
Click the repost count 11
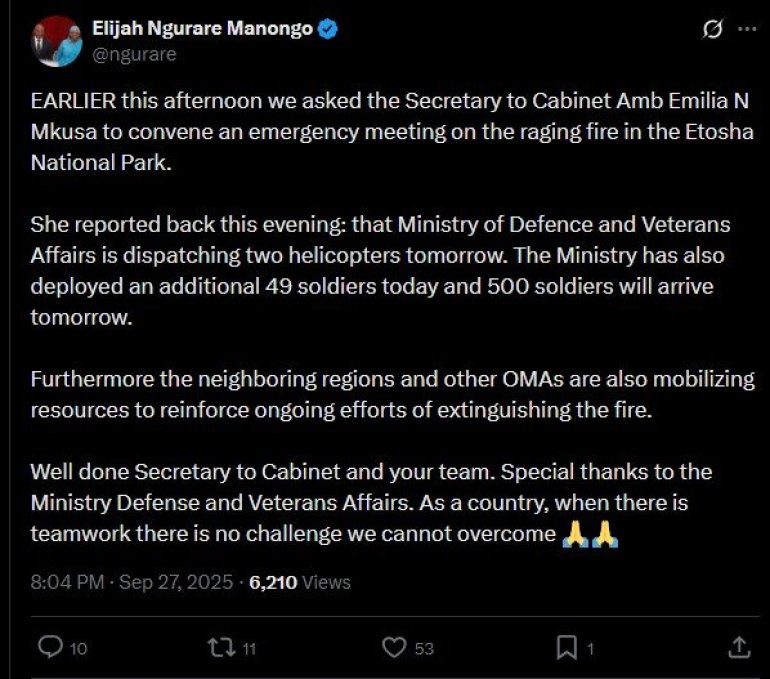pyautogui.click(x=250, y=649)
